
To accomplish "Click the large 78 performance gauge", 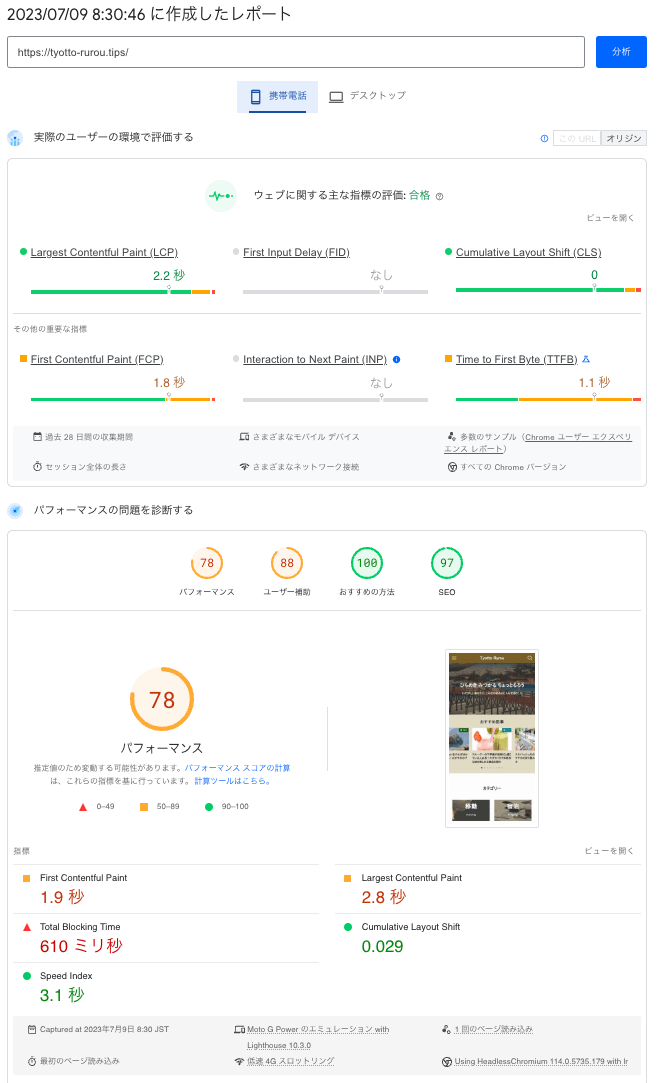I will tap(162, 699).
